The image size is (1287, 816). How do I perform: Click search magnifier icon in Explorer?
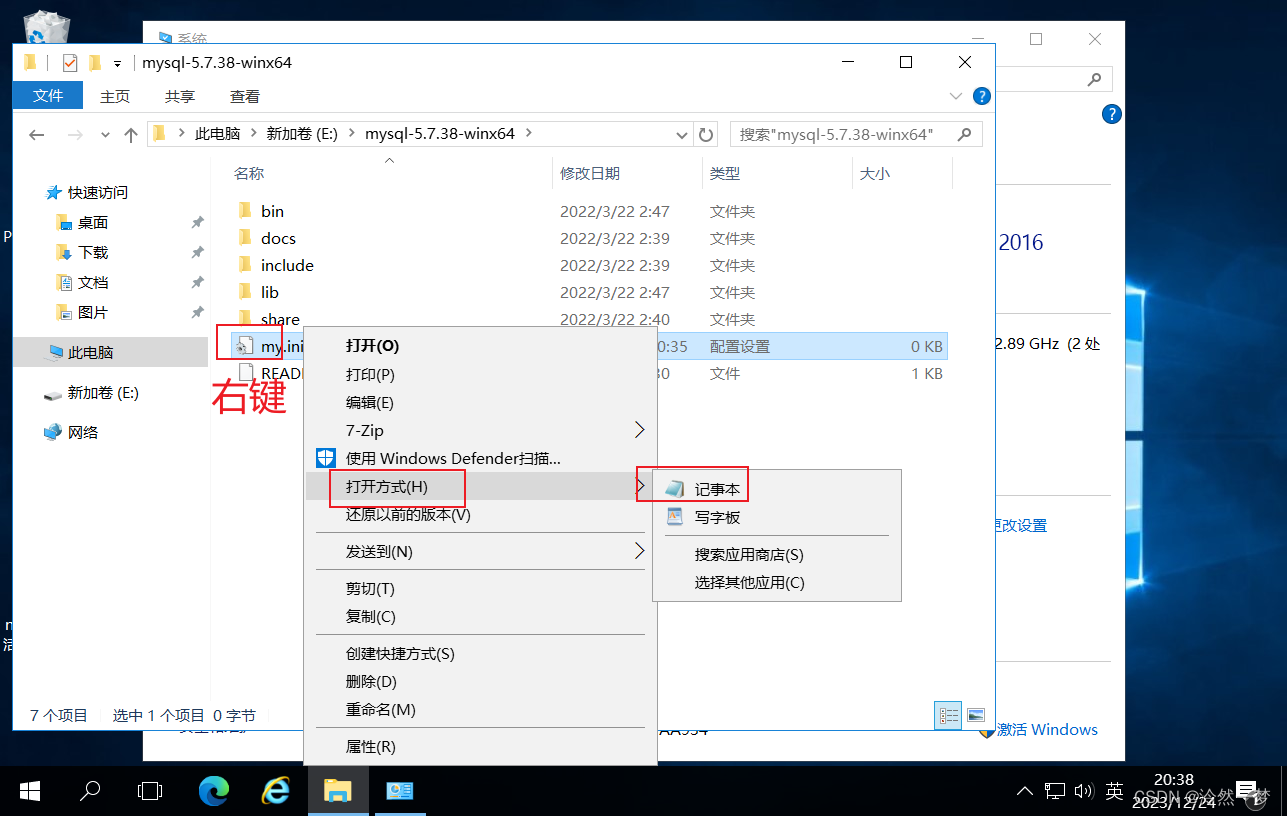(x=965, y=134)
